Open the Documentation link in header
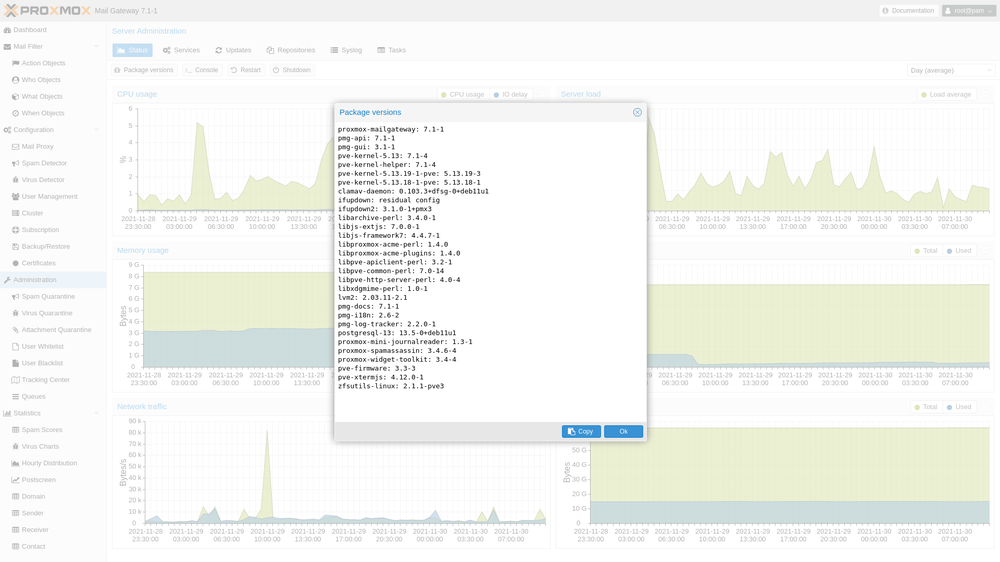The image size is (1000, 562). point(908,11)
